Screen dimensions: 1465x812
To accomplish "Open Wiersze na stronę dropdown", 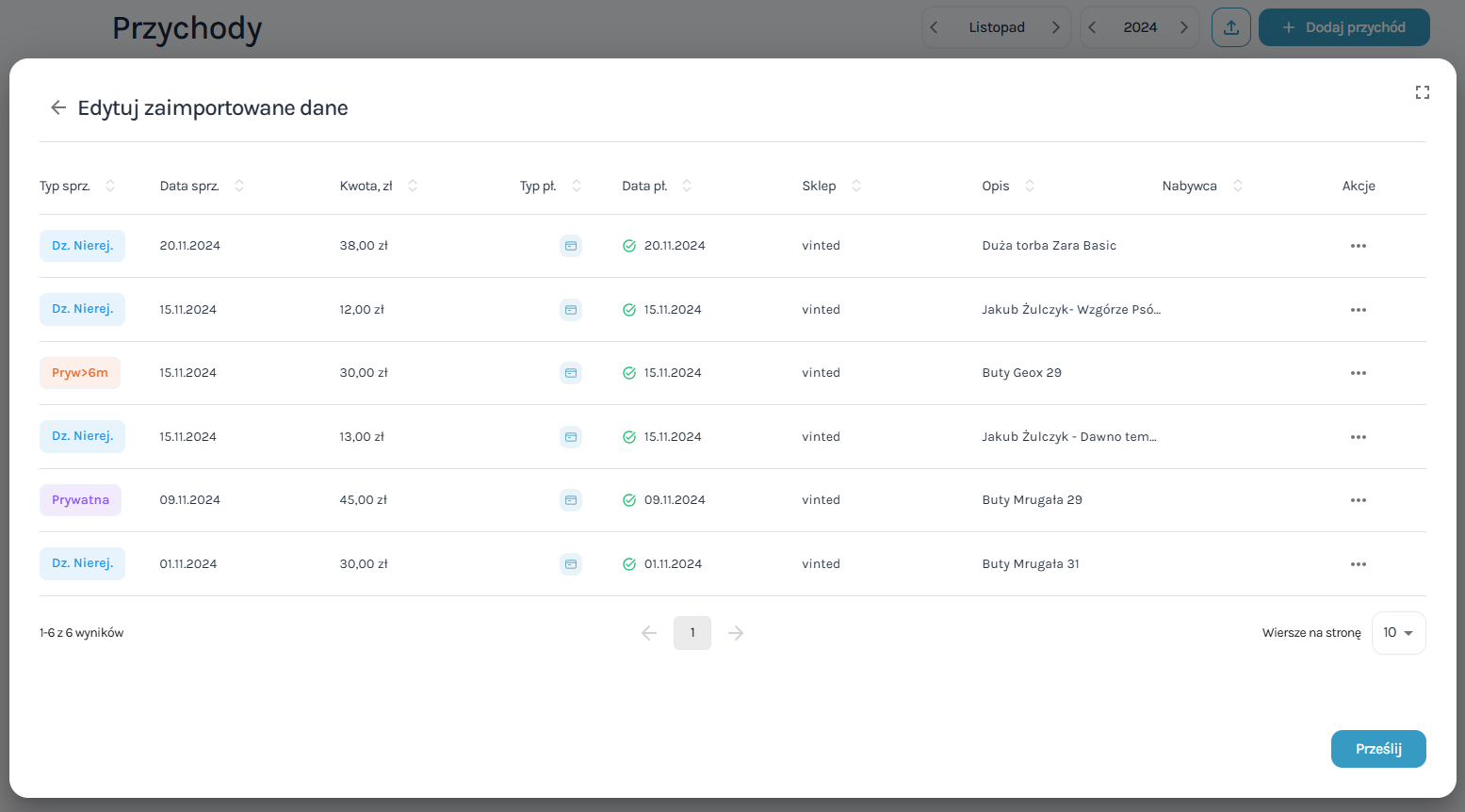I will (1398, 633).
